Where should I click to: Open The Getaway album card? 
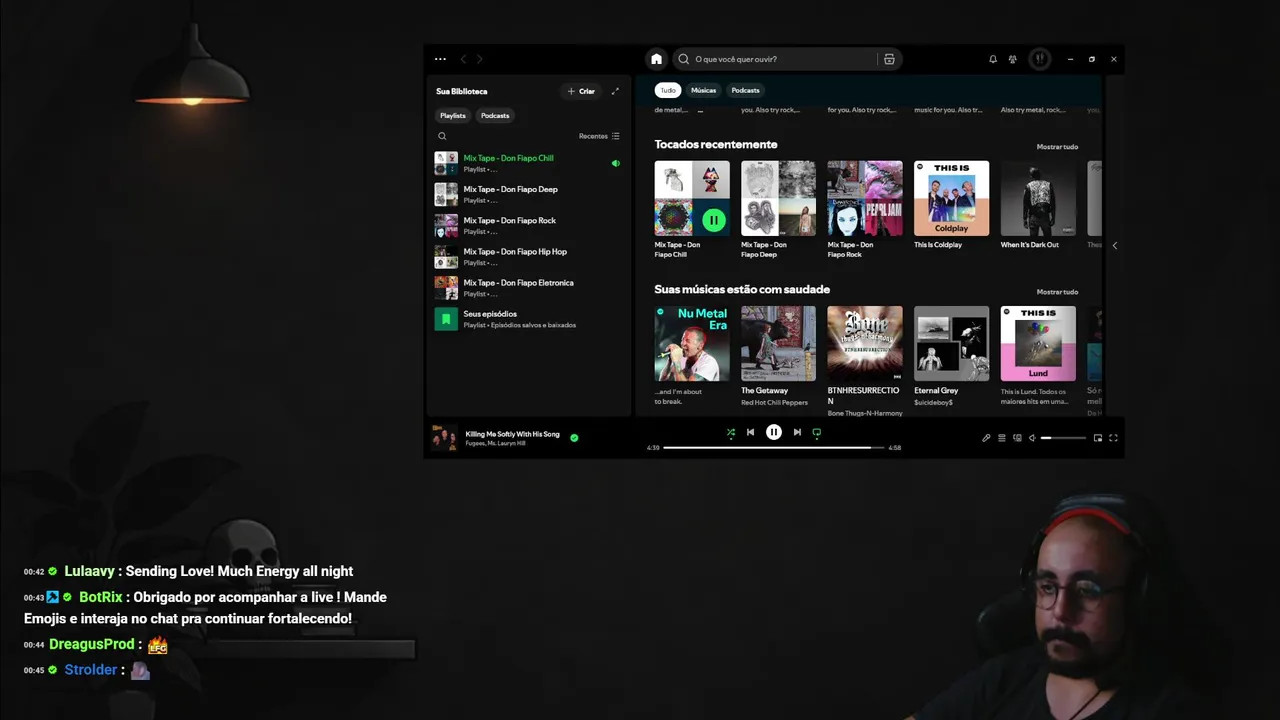point(778,357)
